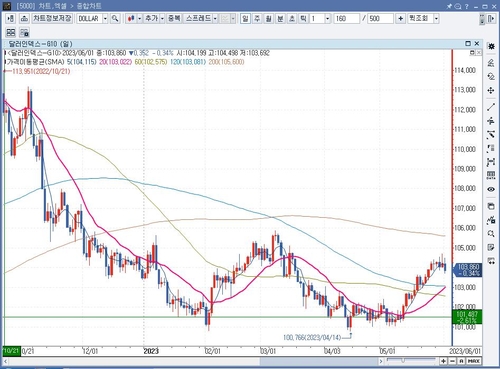Click the print icon on right sidebar
Viewport: 500px width, 369px height.
(x=491, y=206)
